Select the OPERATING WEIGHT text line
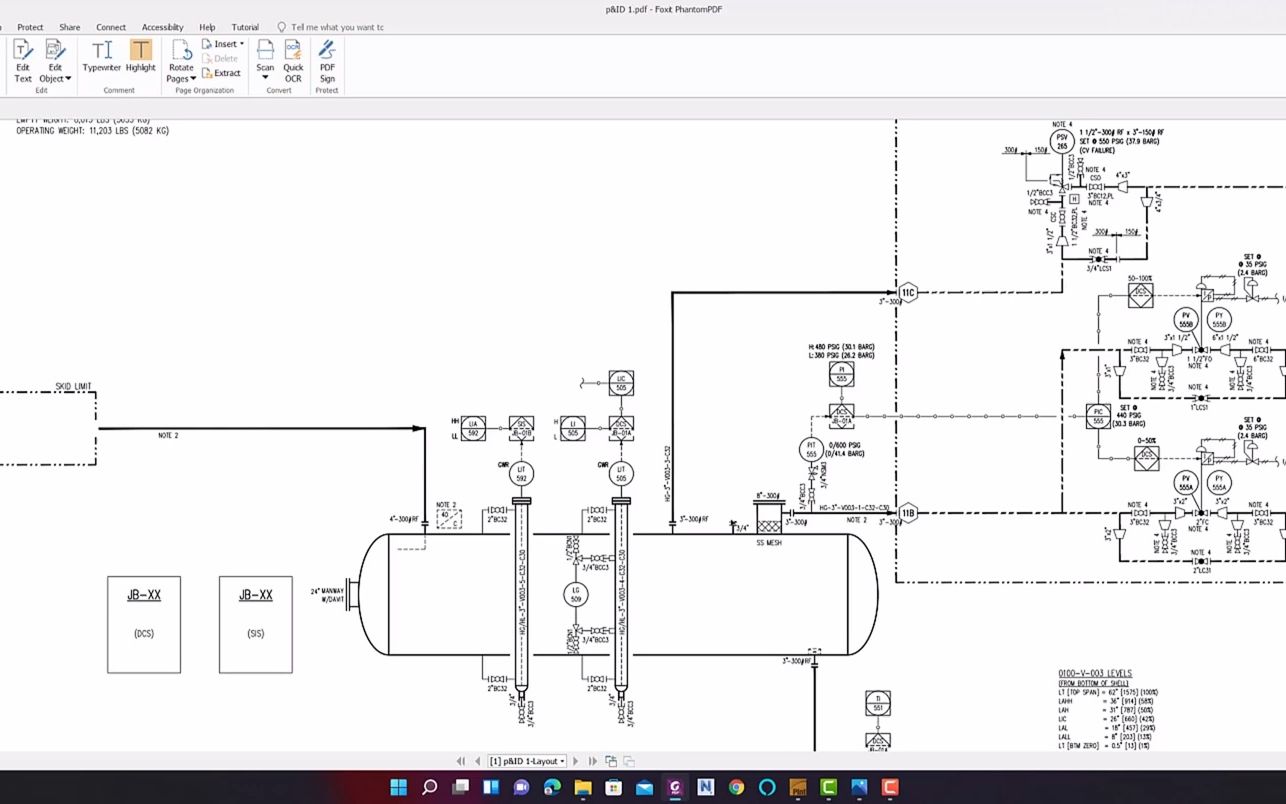1286x804 pixels. tap(93, 131)
